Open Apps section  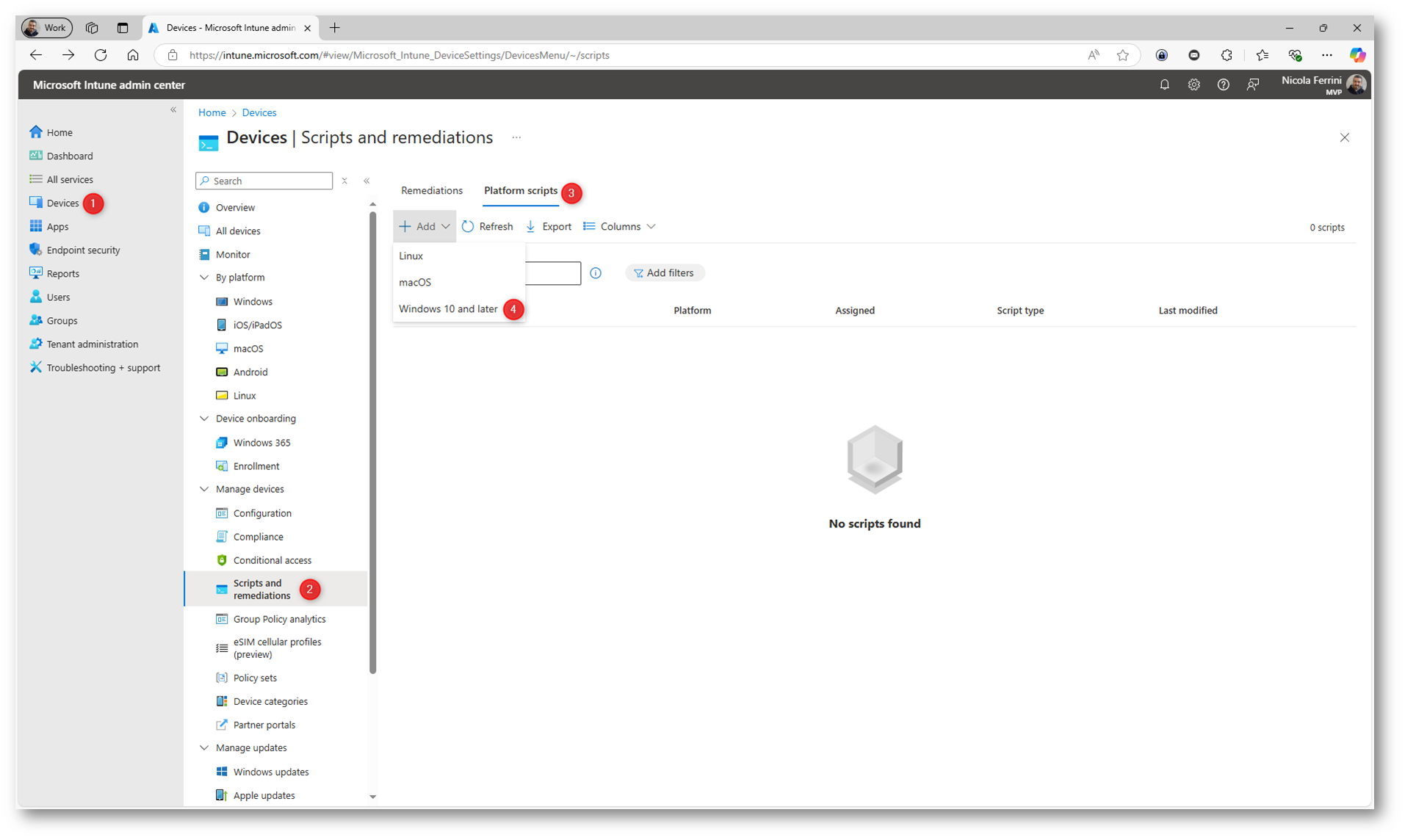click(49, 227)
